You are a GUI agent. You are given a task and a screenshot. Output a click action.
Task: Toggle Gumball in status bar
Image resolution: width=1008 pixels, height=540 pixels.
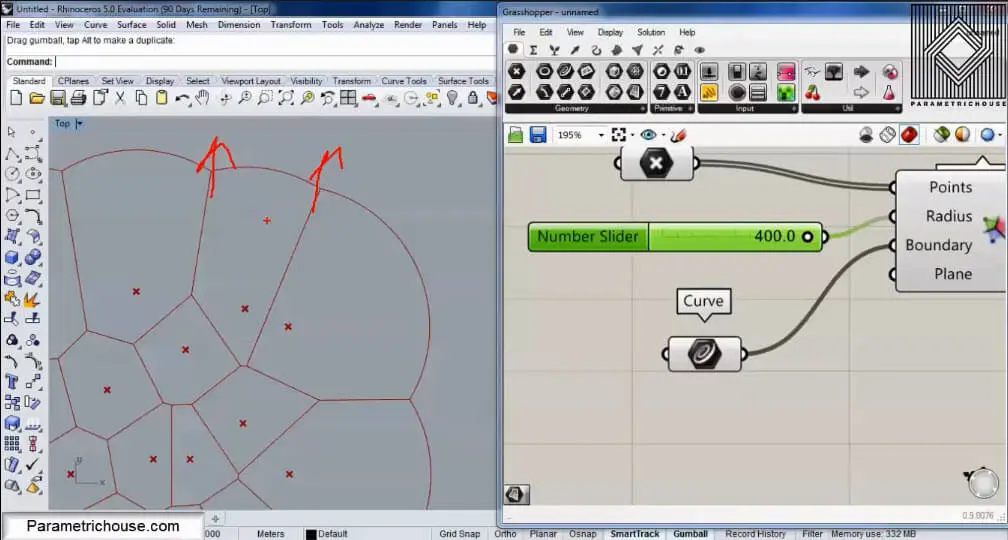pos(690,534)
